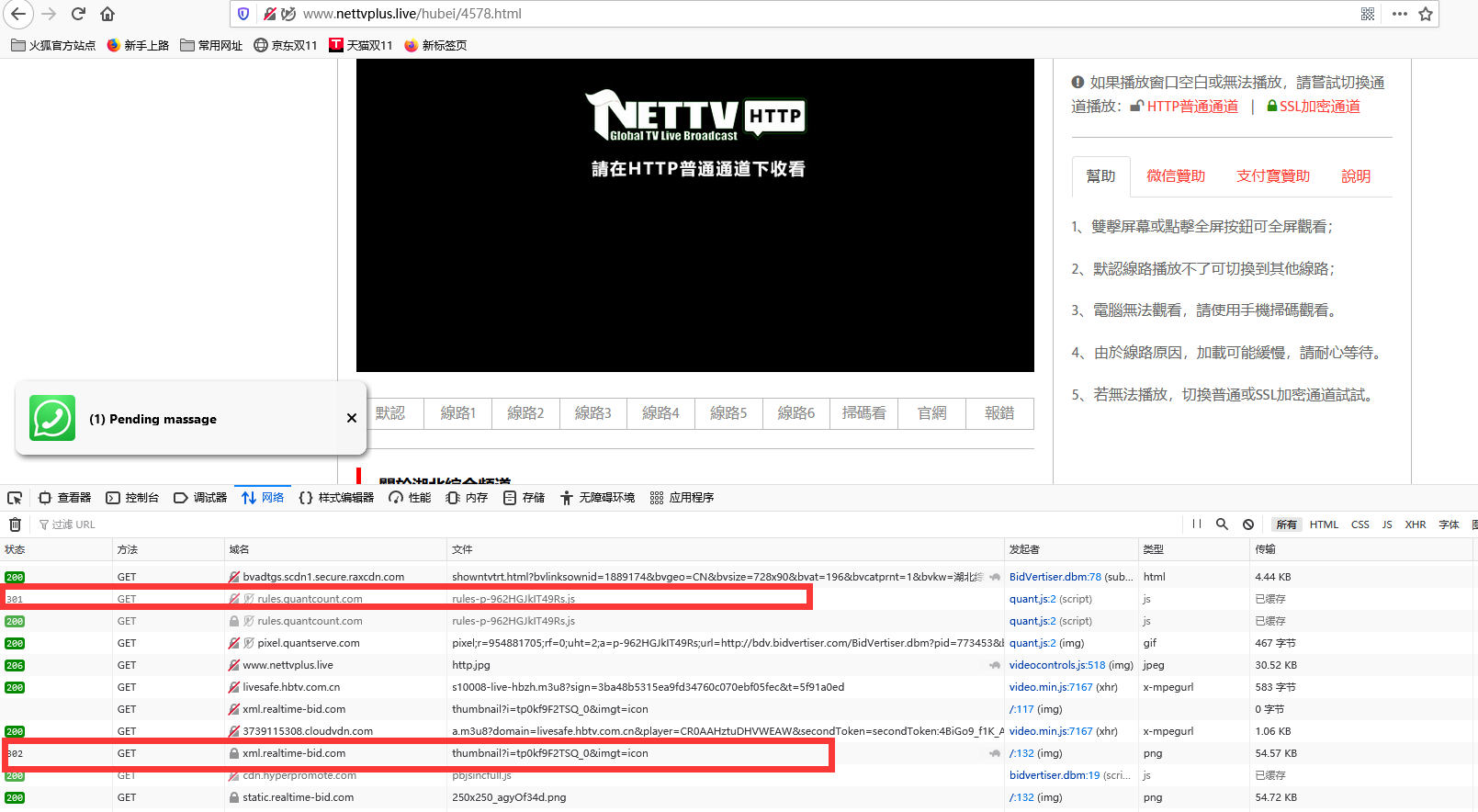
Task: Open initiator link videocontrols.js:518
Action: pos(1057,665)
